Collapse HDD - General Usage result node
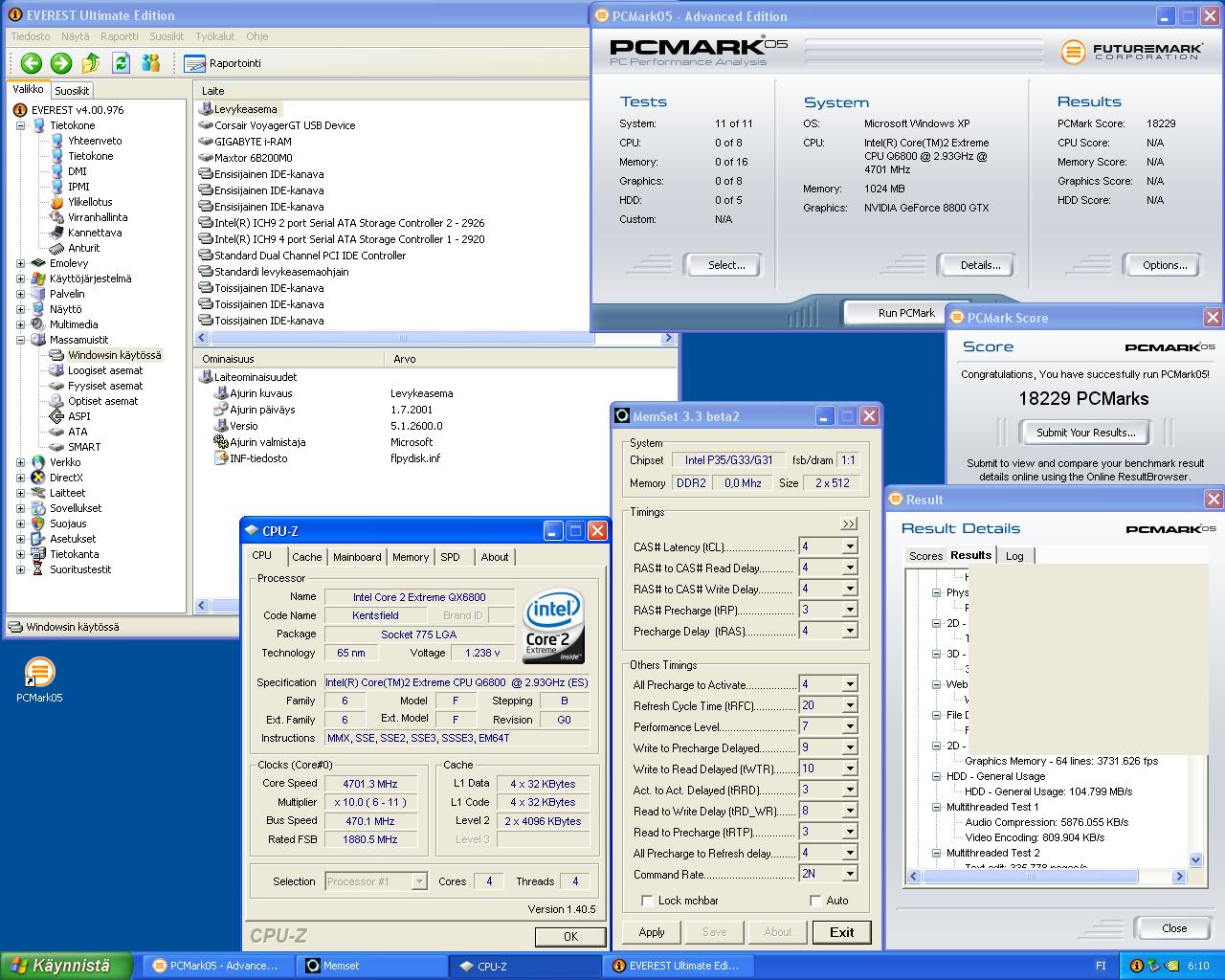This screenshot has width=1225, height=980. [937, 776]
